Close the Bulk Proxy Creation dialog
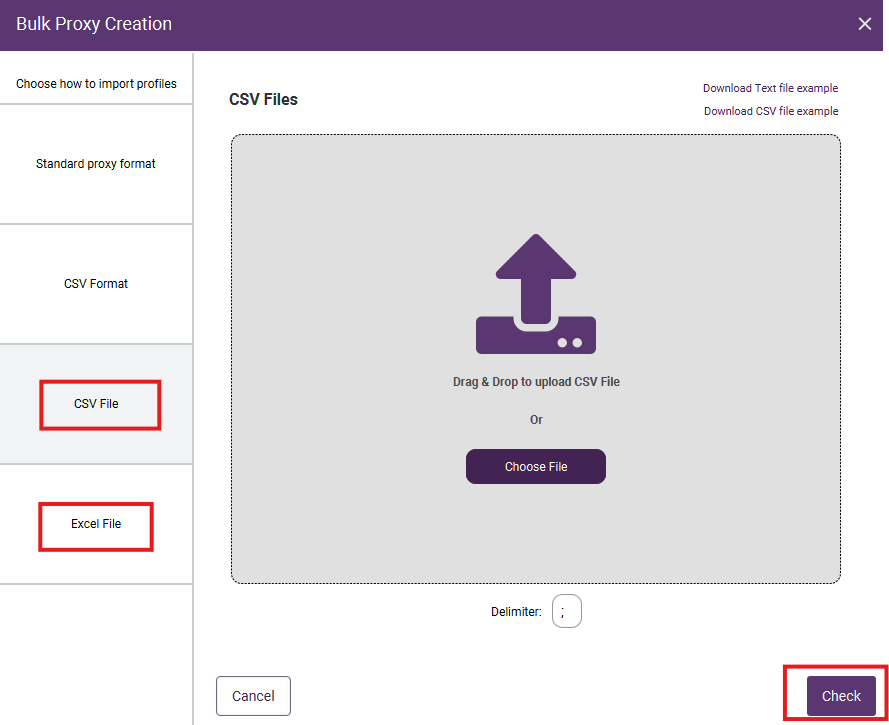The width and height of the screenshot is (889, 725). (865, 24)
